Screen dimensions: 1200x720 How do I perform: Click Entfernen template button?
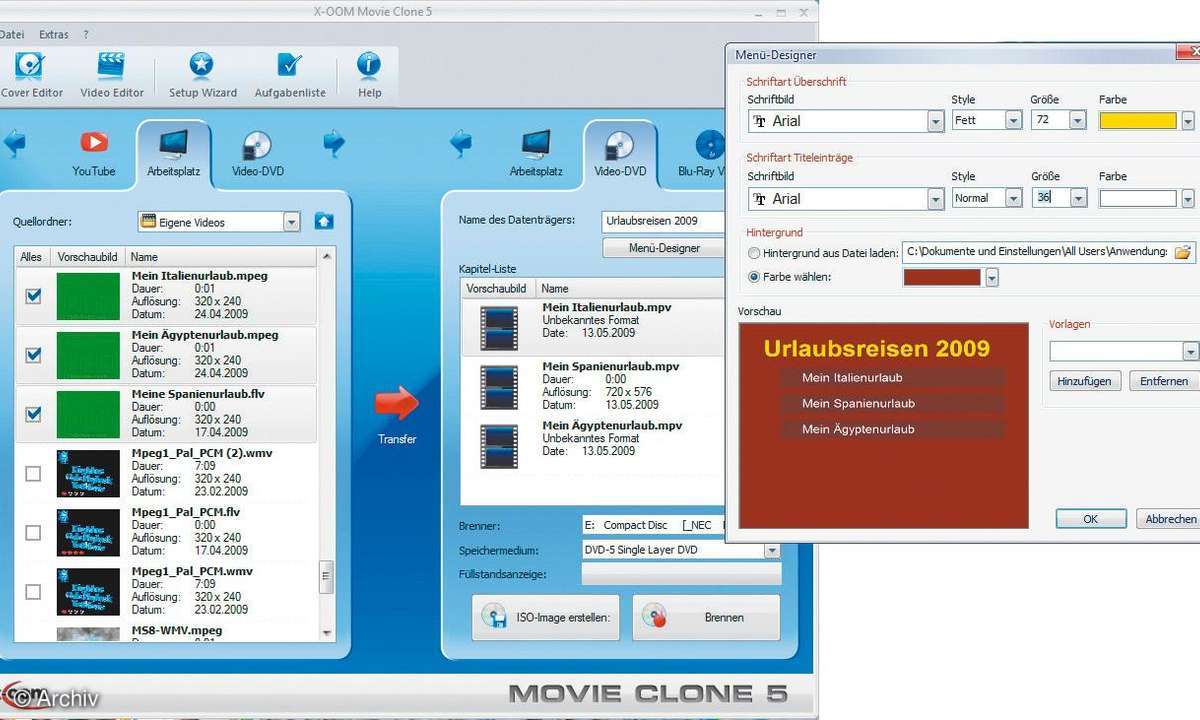(x=1164, y=381)
